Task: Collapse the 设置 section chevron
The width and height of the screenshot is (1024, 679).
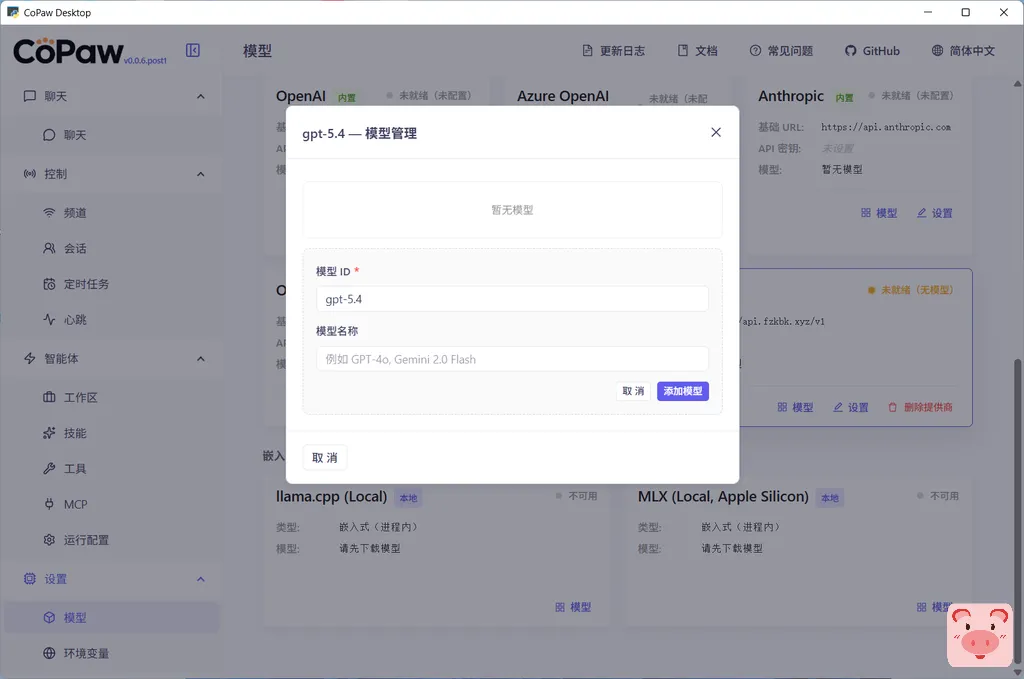Action: point(200,579)
